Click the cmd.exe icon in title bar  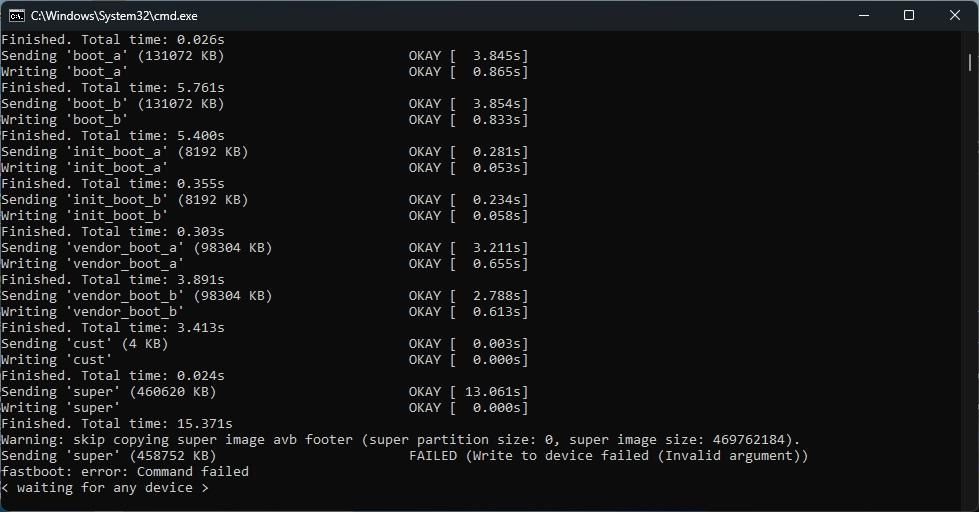point(16,15)
